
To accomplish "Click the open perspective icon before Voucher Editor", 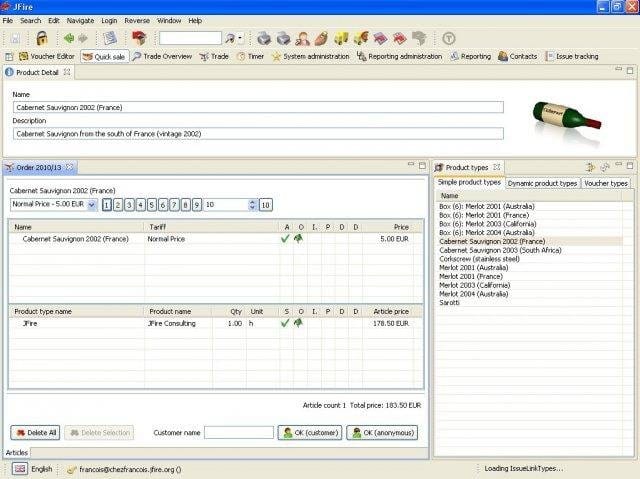I will (x=9, y=56).
